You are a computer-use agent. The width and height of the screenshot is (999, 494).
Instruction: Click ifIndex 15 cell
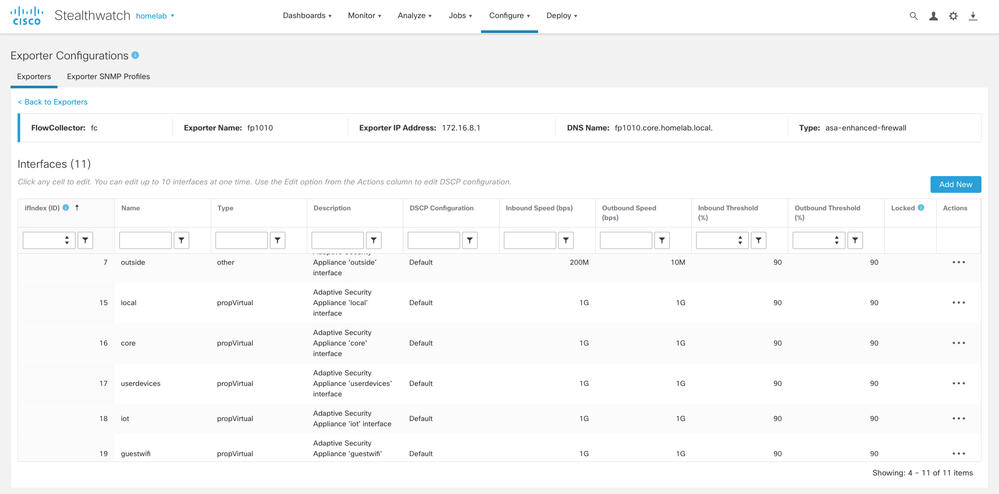coord(103,303)
